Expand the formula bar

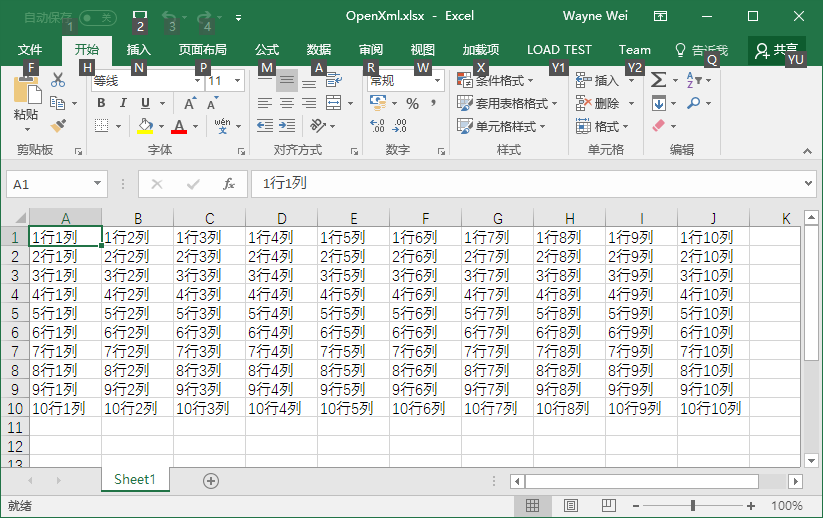click(808, 183)
